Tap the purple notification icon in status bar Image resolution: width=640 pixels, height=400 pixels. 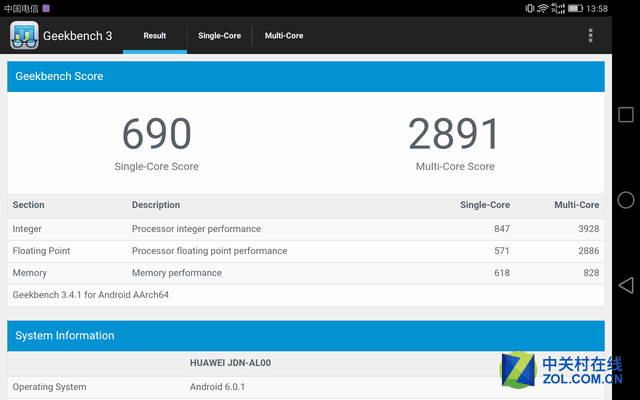click(46, 8)
